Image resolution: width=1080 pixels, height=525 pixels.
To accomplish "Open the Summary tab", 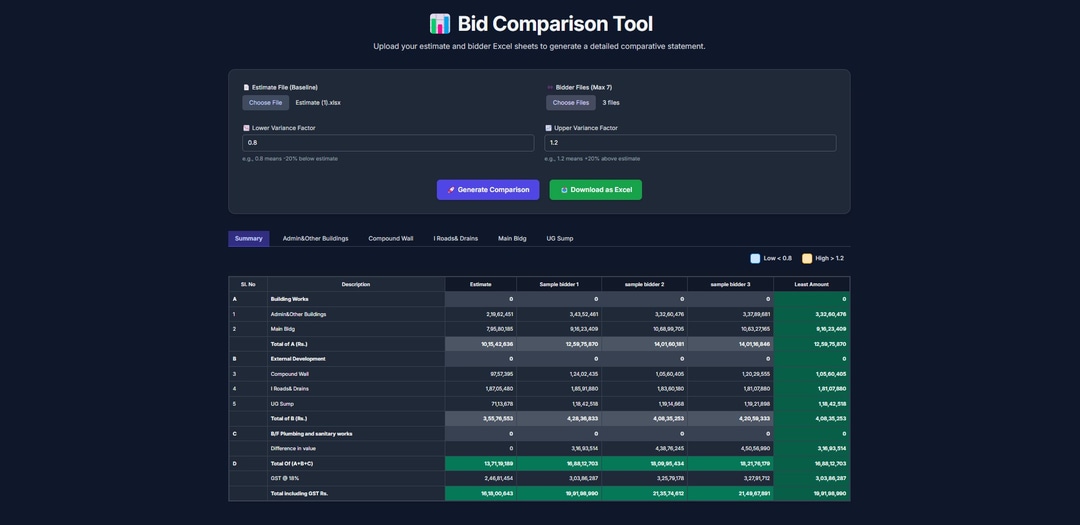I will [249, 238].
